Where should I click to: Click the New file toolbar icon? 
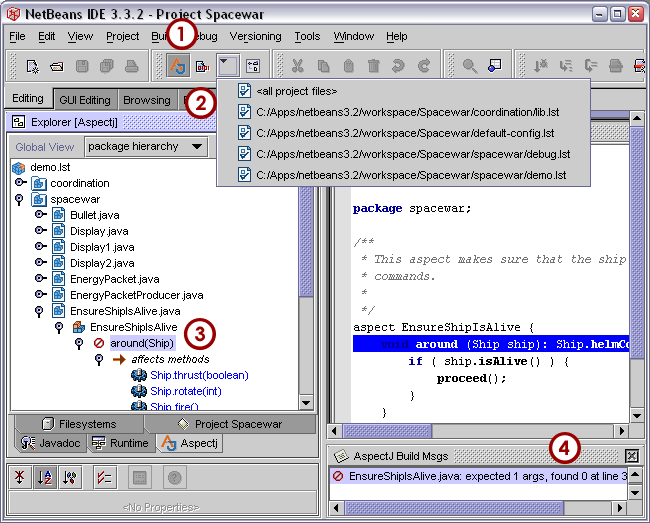[33, 66]
